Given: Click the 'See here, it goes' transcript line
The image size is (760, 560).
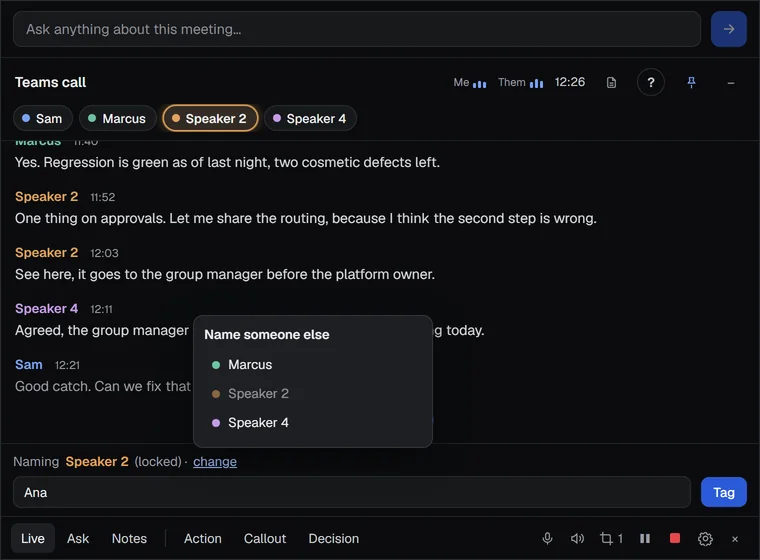Looking at the screenshot, I should (225, 274).
